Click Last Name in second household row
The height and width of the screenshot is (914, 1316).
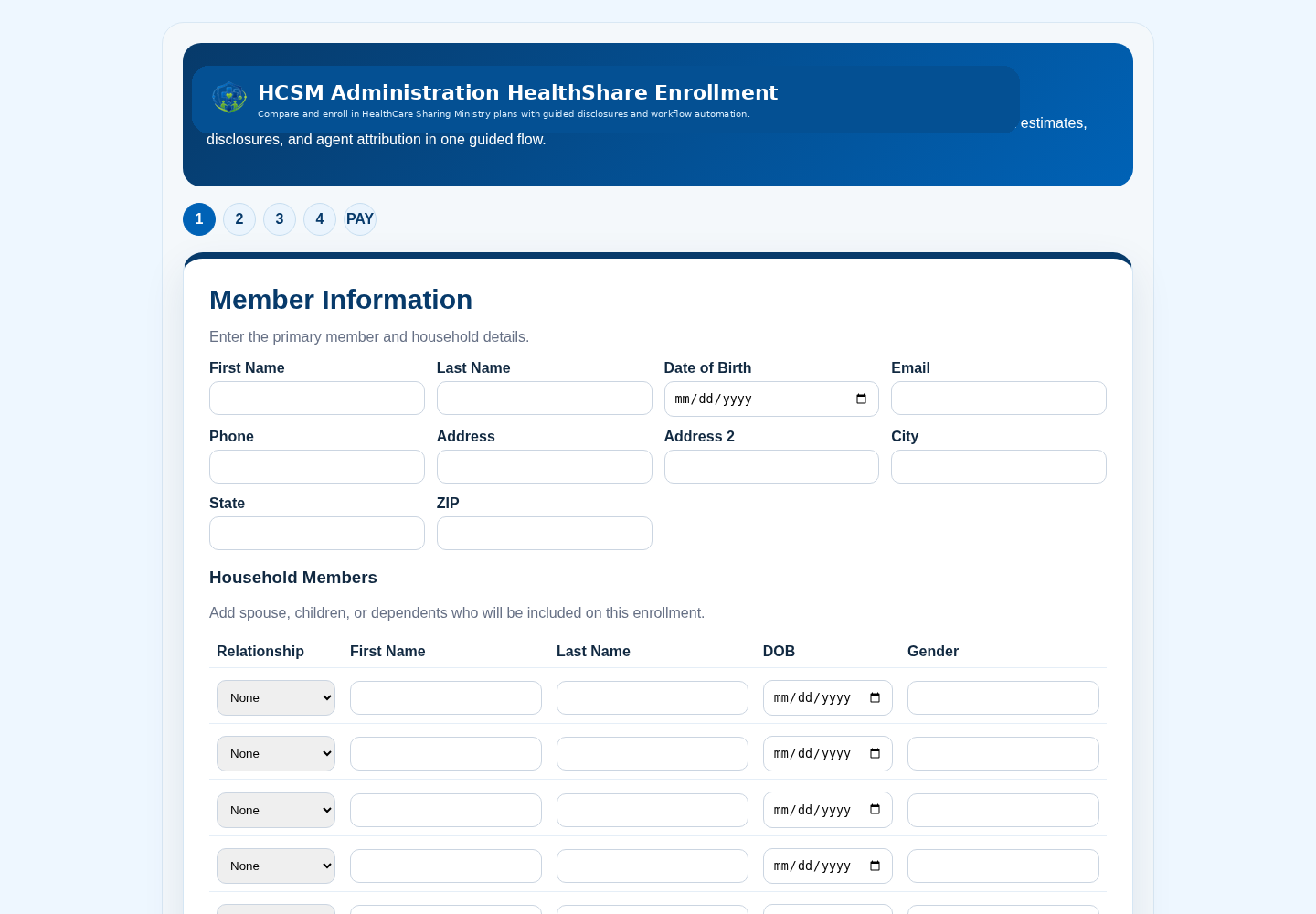point(653,754)
